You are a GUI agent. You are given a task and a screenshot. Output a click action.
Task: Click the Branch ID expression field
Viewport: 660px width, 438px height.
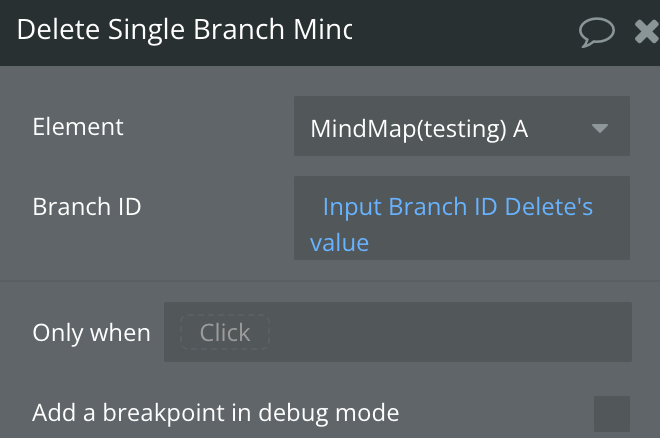click(462, 218)
